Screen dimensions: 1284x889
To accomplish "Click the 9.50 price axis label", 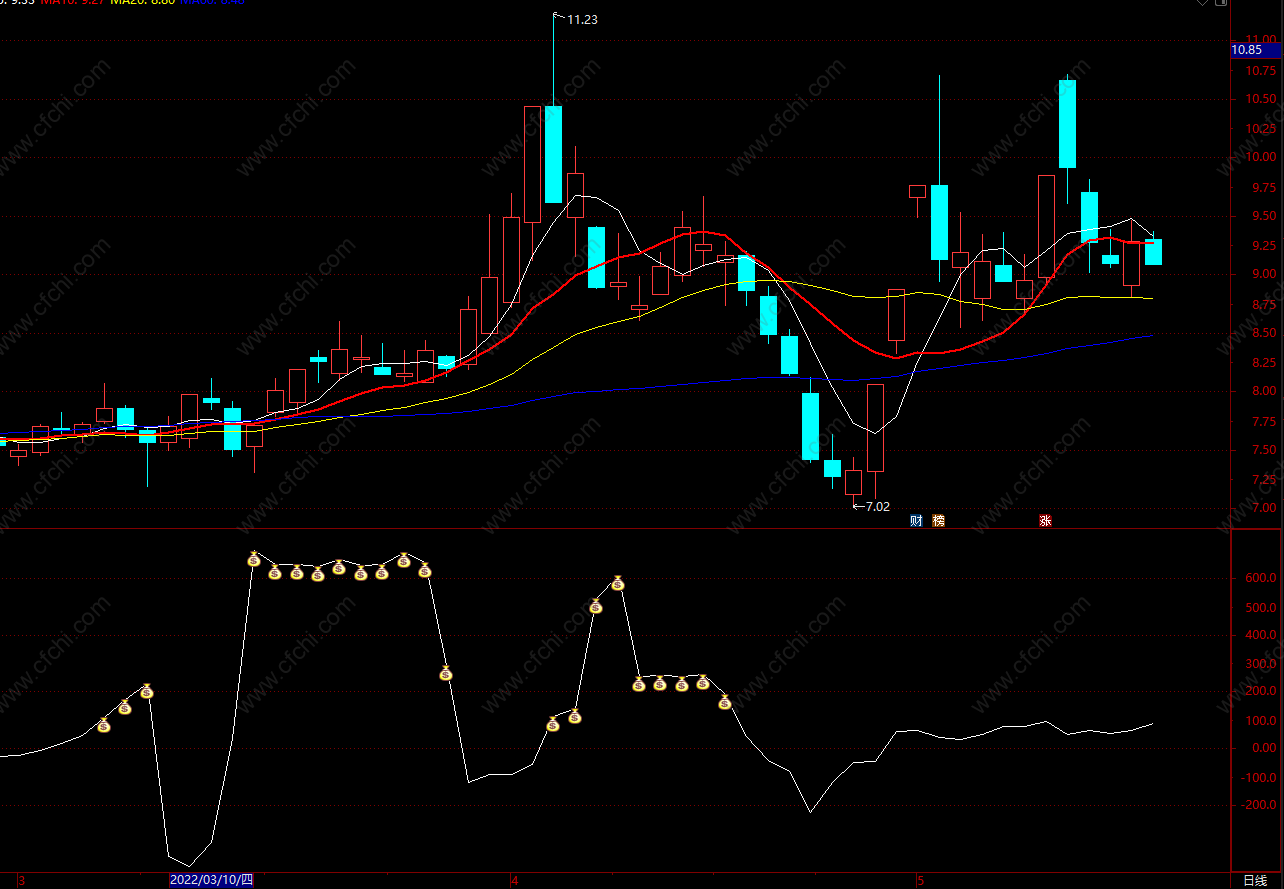I will [x=1263, y=216].
